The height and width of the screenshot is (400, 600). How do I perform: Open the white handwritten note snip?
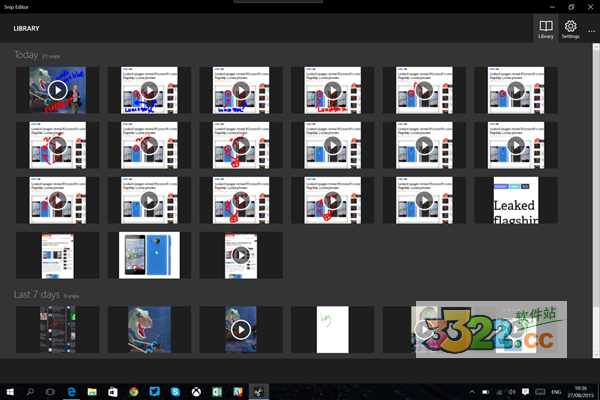click(332, 329)
